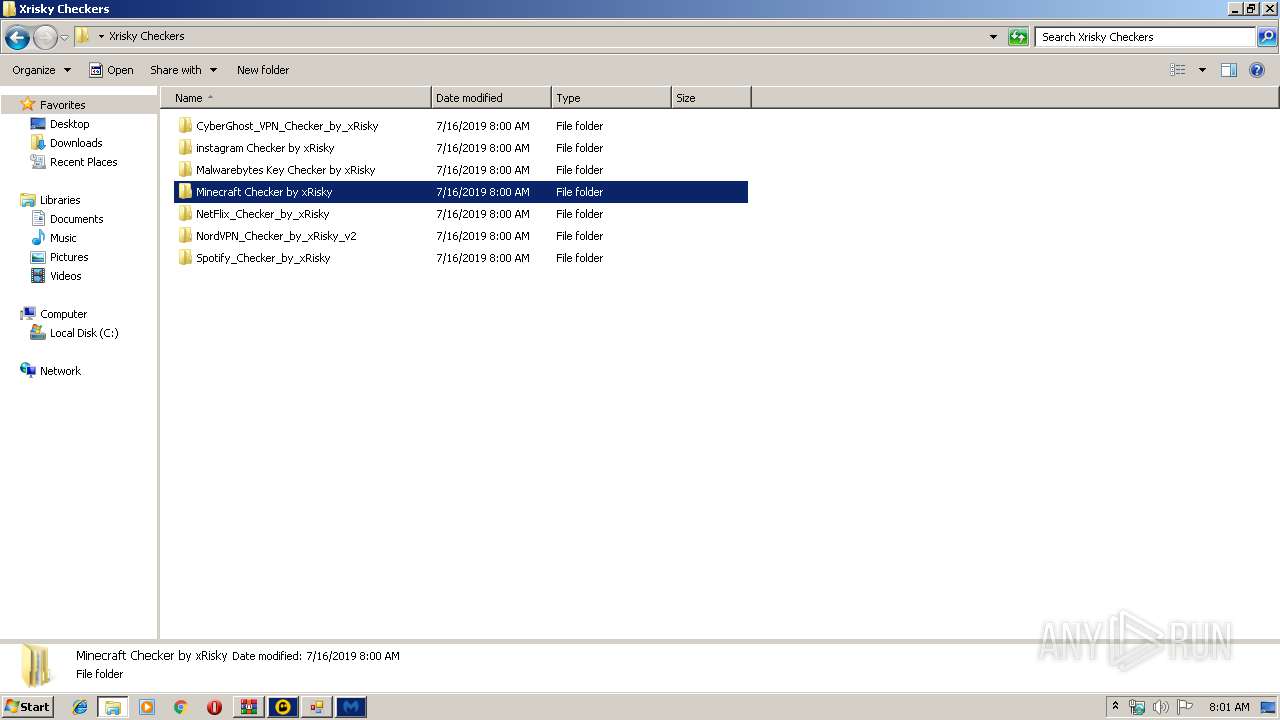
Task: Click Computer in navigation pane
Action: (x=63, y=314)
